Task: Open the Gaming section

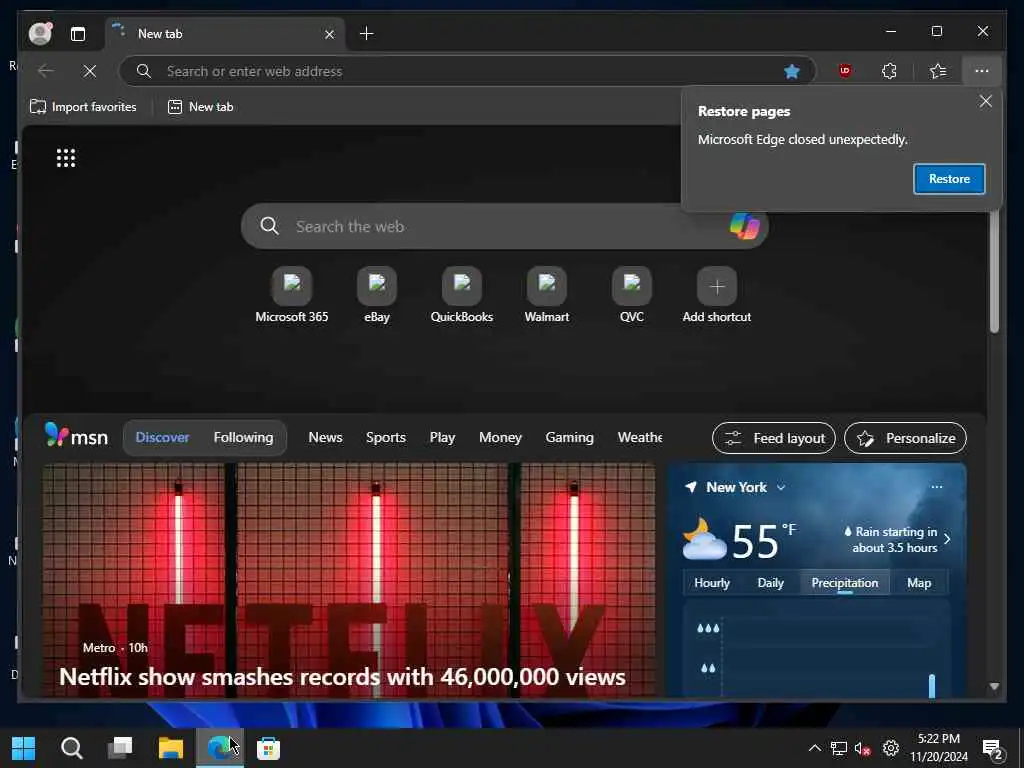Action: (x=569, y=438)
